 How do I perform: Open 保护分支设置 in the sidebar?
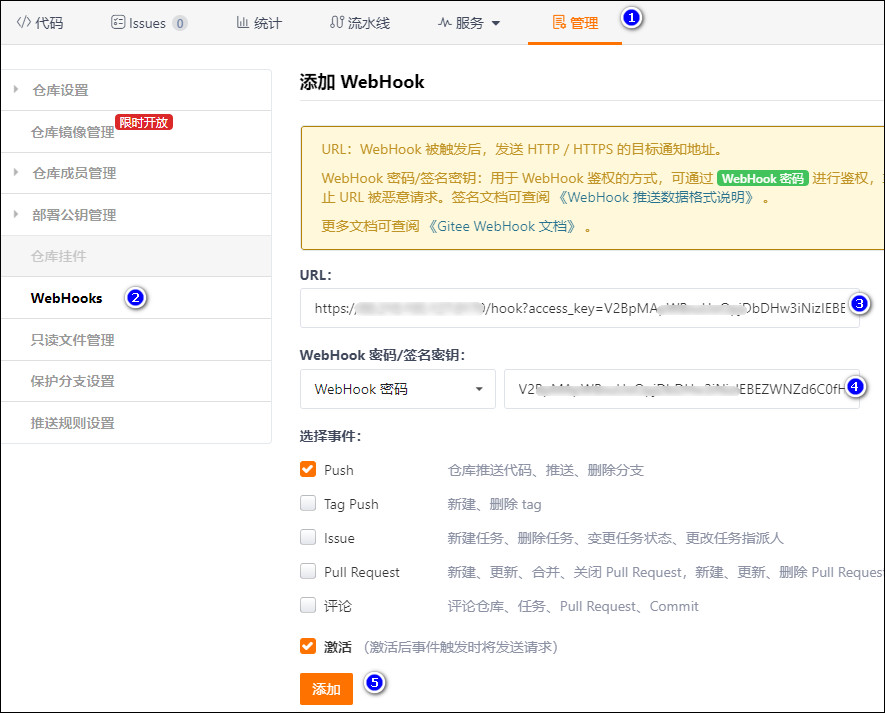136,381
